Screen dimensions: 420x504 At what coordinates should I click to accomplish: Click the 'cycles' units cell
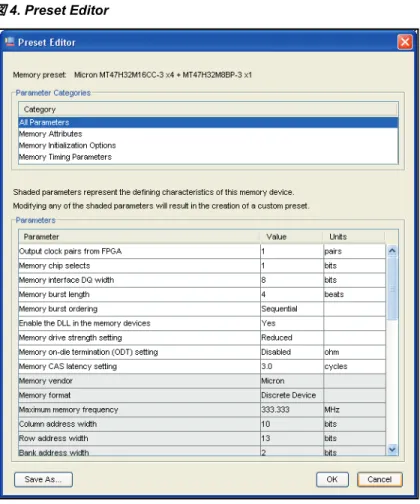(x=355, y=366)
